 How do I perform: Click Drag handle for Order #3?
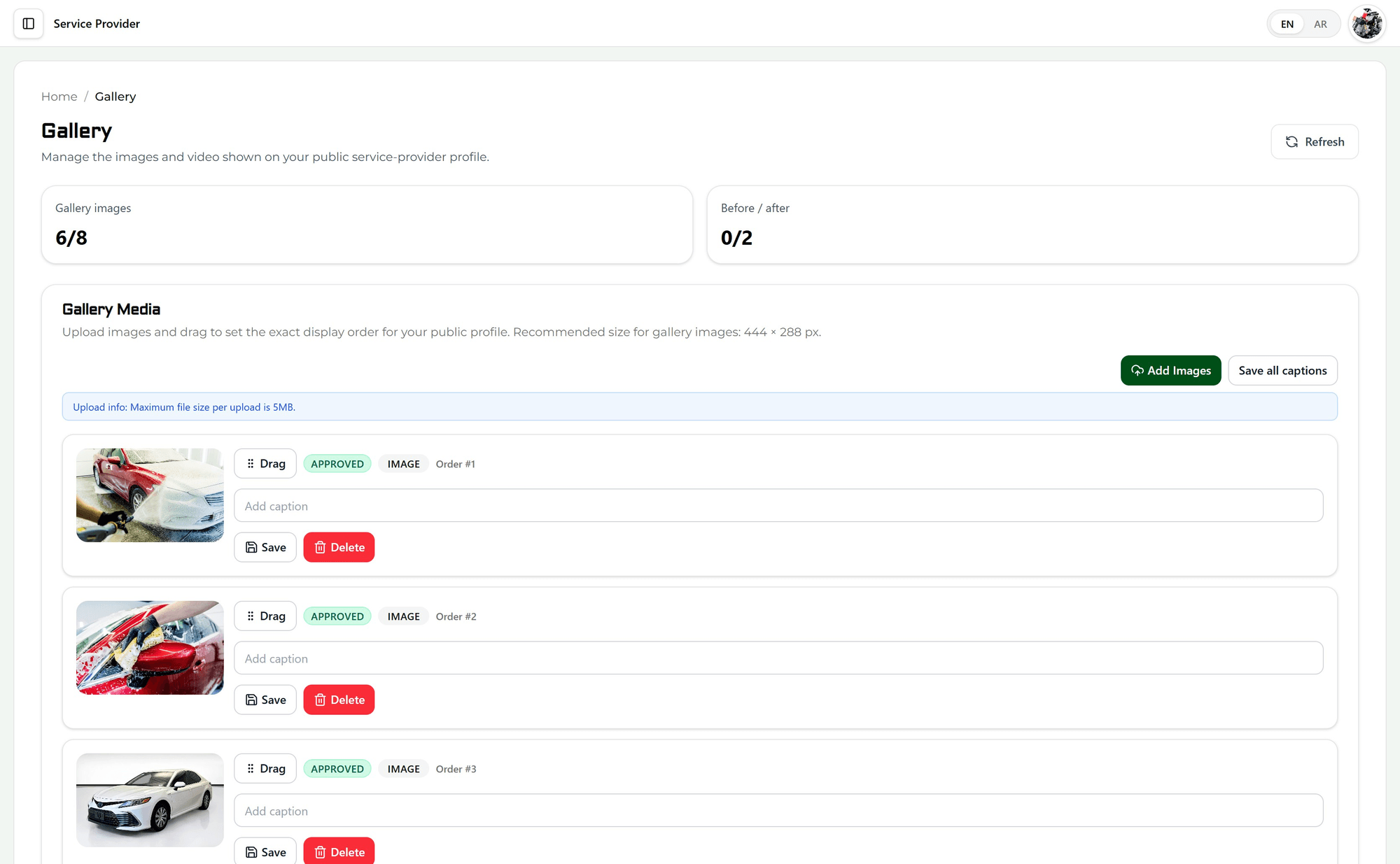click(x=265, y=769)
